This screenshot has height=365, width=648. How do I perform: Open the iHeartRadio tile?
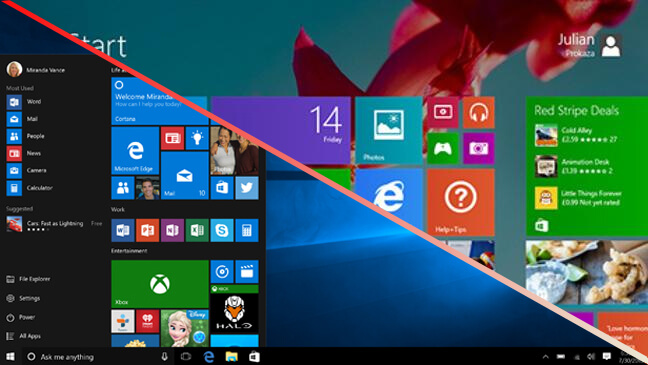point(148,321)
